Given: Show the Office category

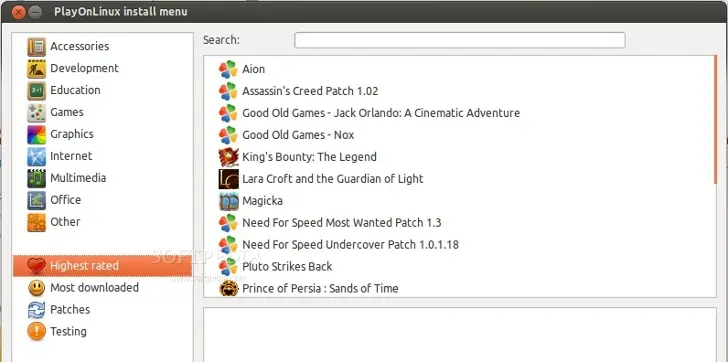Looking at the screenshot, I should (x=65, y=200).
